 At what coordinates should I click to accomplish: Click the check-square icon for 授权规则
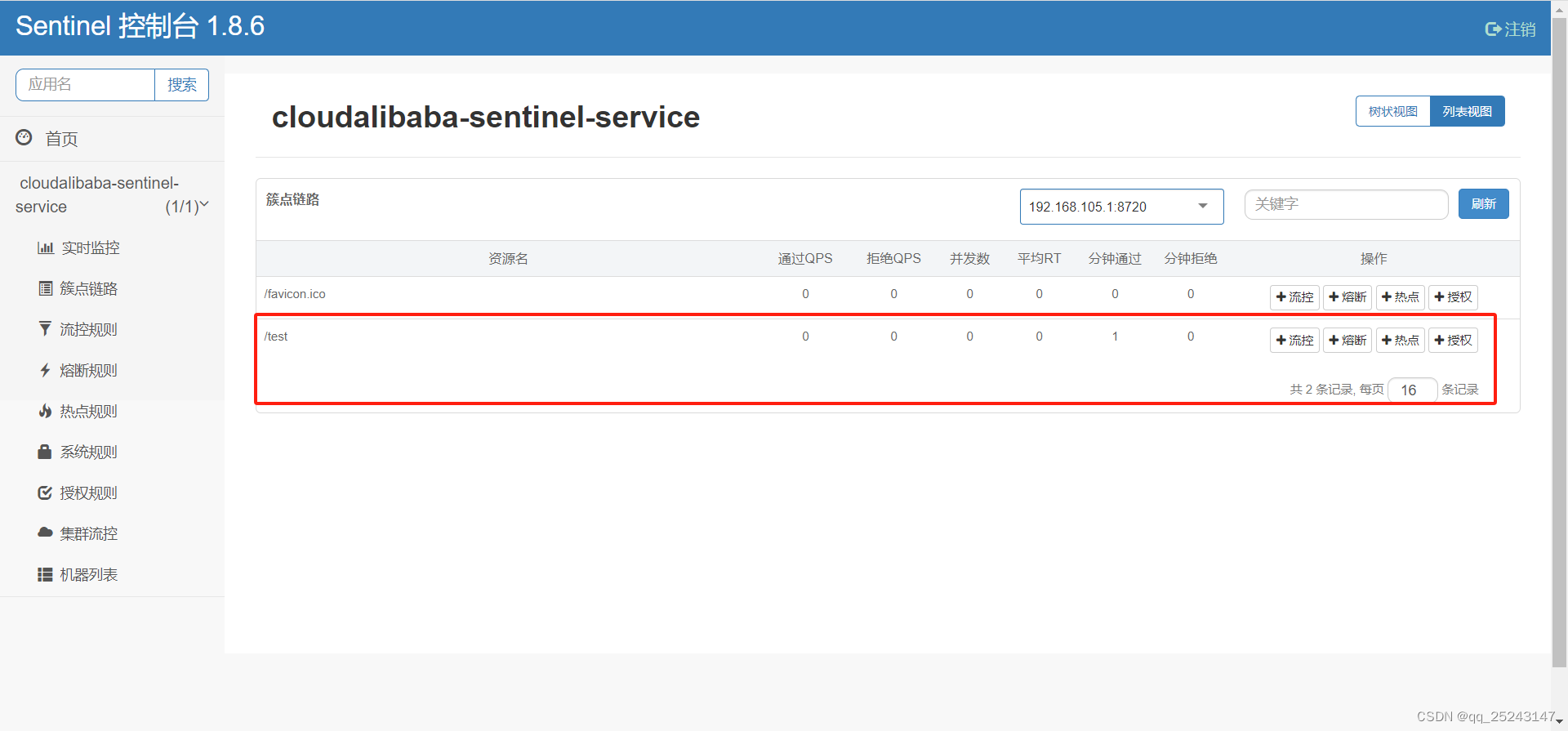click(45, 493)
